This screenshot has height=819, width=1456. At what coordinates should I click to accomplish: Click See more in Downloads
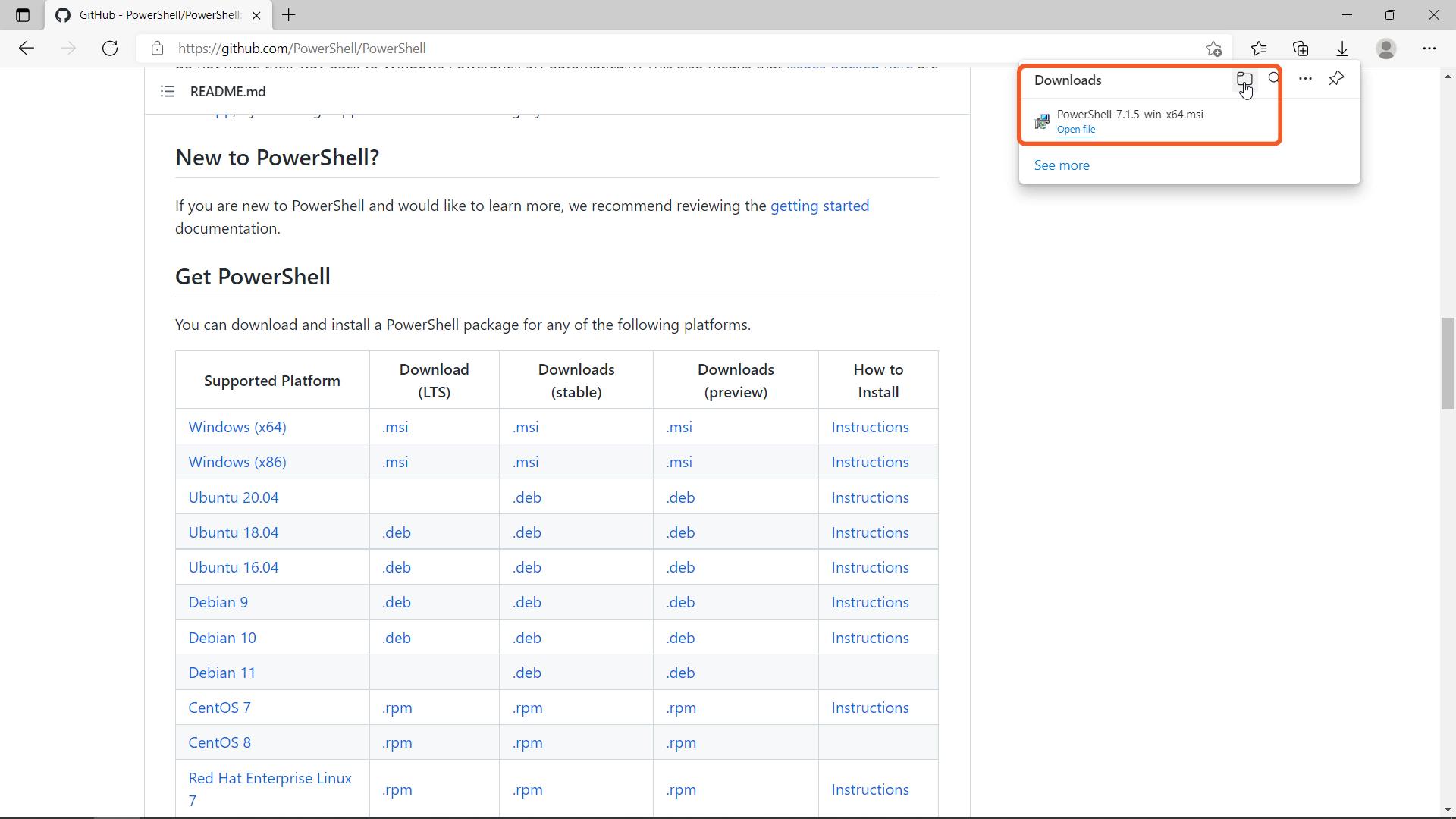[x=1061, y=165]
